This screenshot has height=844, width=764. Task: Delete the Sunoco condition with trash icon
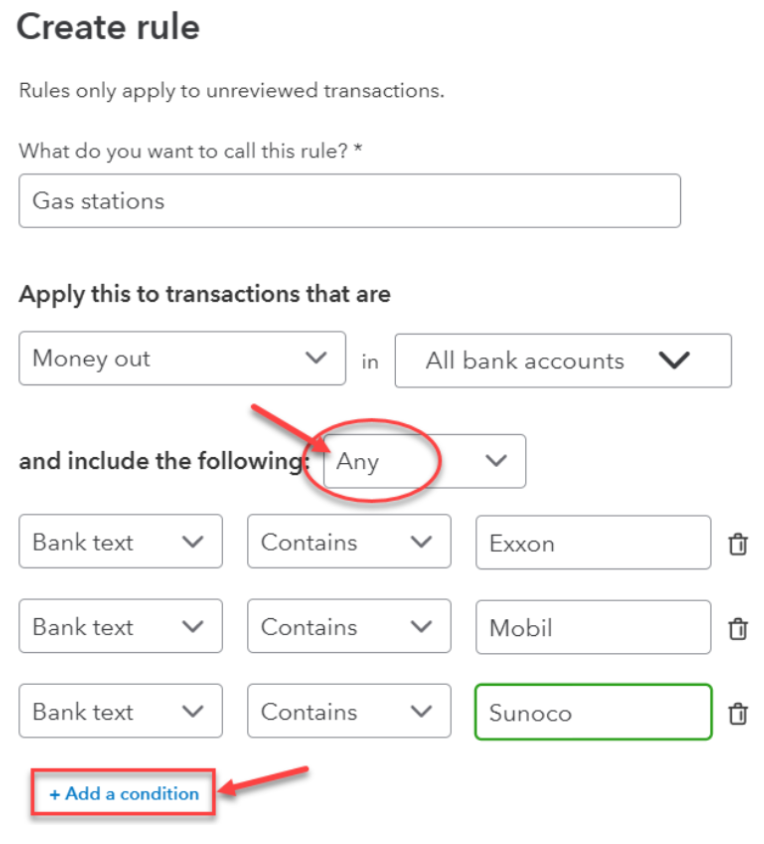tap(738, 713)
